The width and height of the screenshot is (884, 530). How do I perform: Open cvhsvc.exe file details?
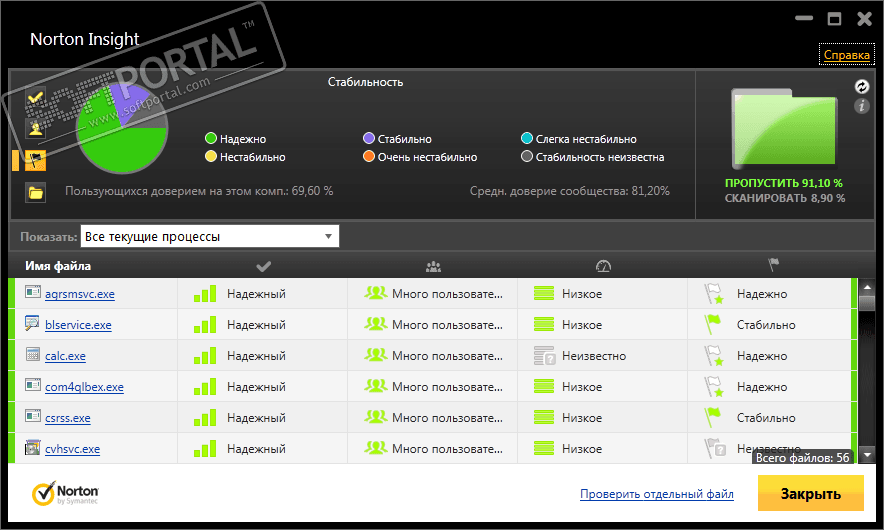coord(72,449)
